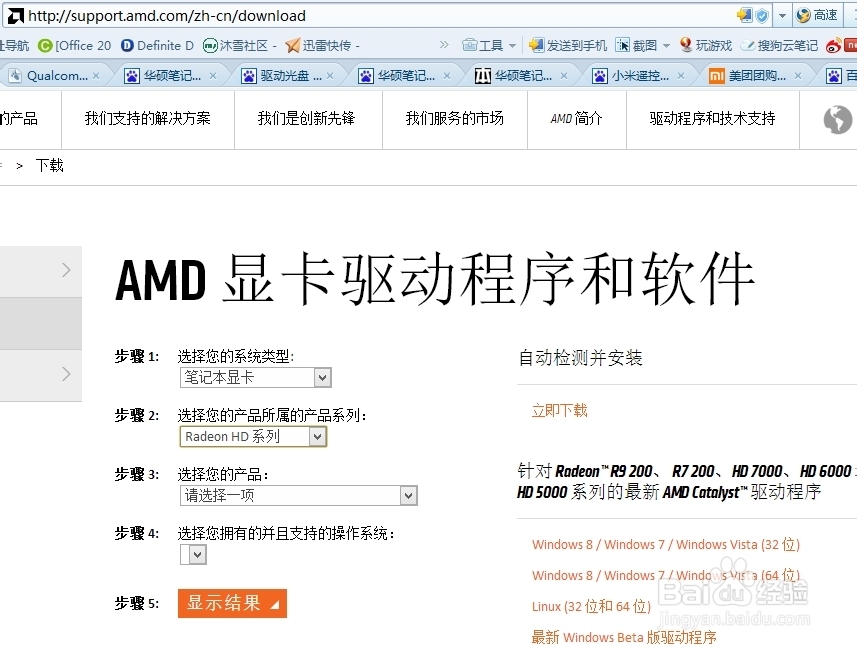The width and height of the screenshot is (857, 648).
Task: Open the 截图 screenshot tool
Action: 637,45
